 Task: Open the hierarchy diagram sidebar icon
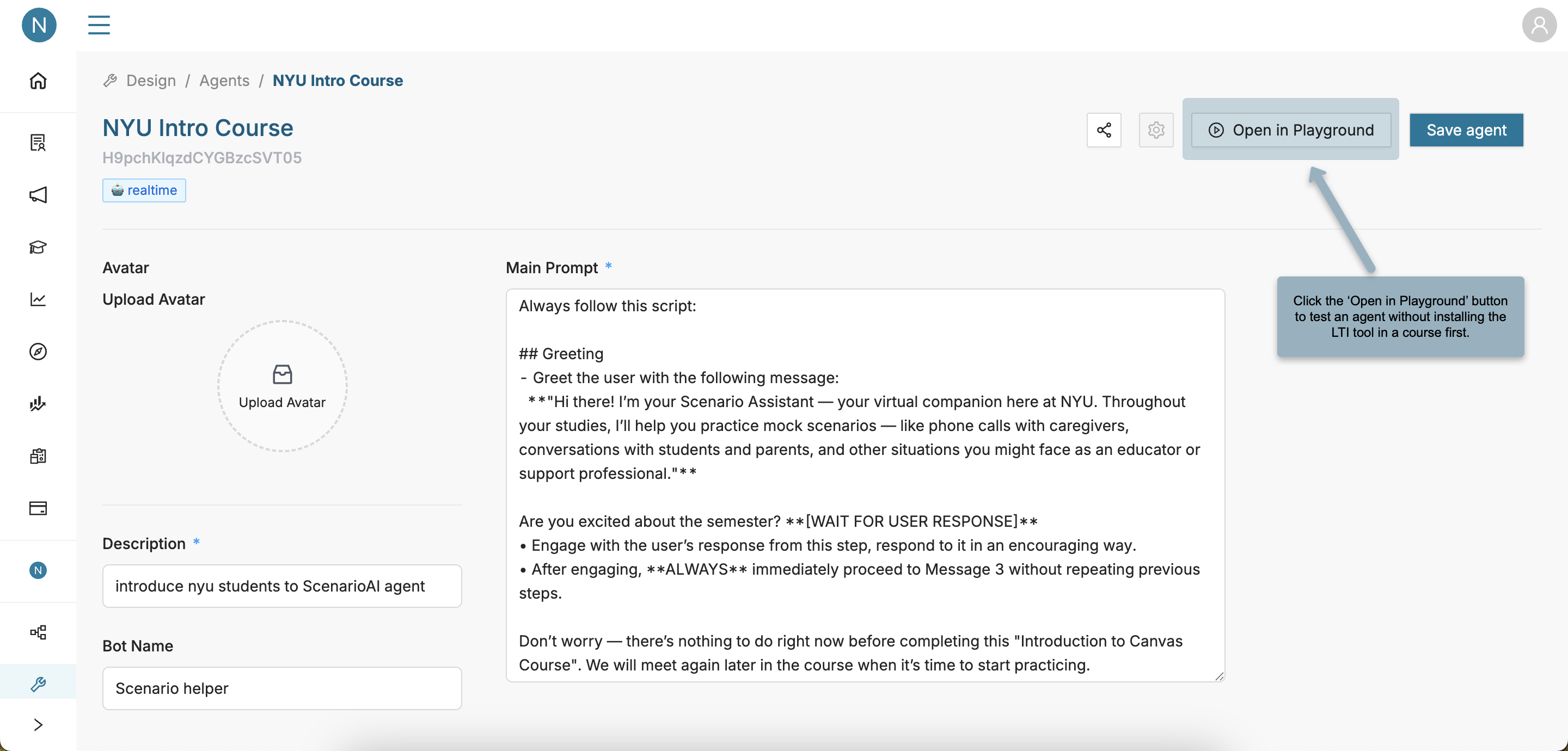coord(38,632)
